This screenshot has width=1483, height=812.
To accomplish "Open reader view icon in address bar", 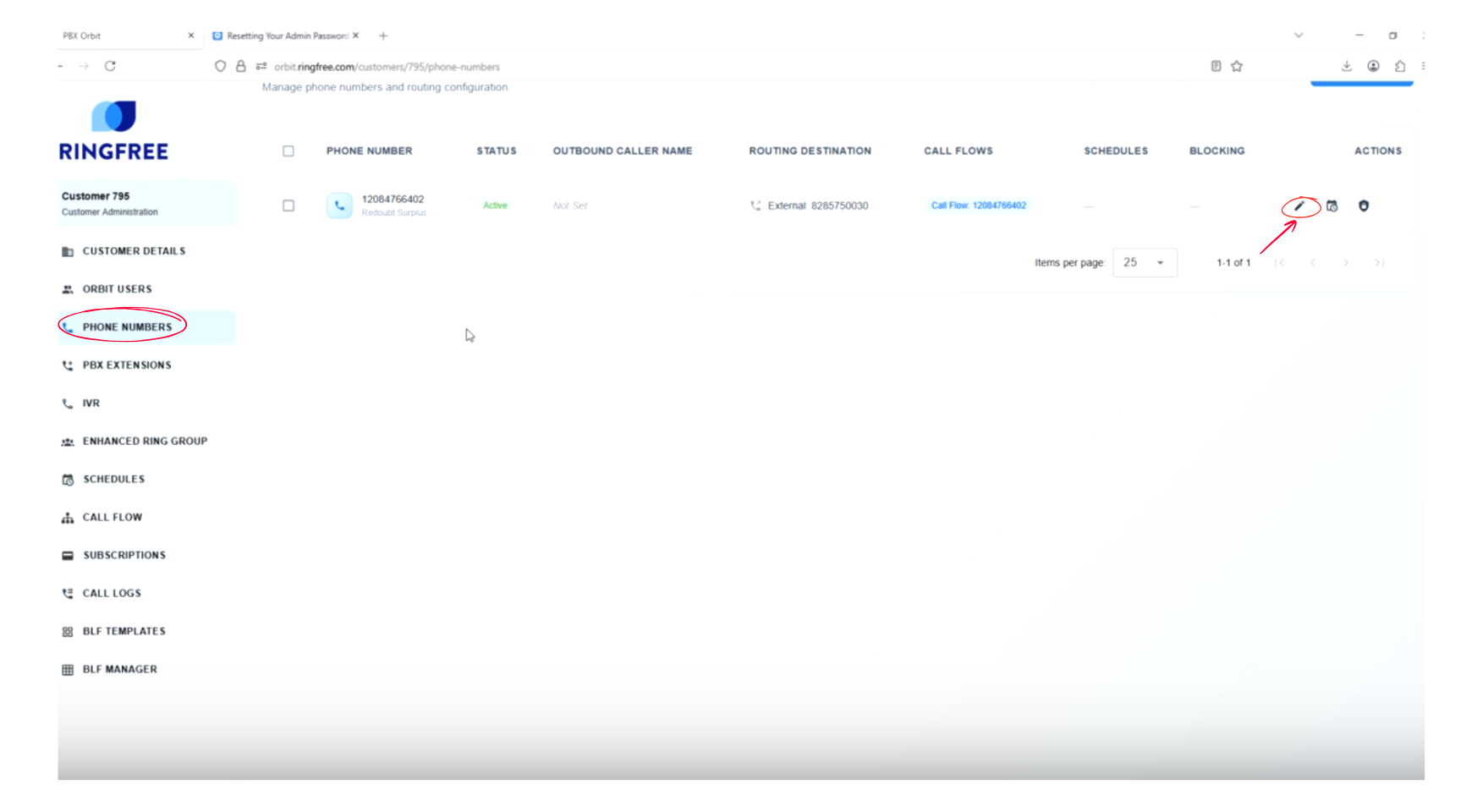I will [1216, 66].
